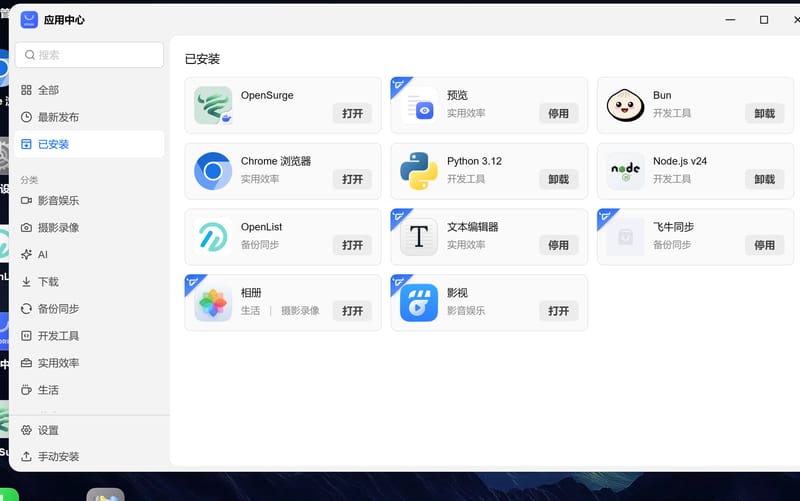This screenshot has width=800, height=501.
Task: Click the official badge on 预览 card
Action: coord(399,85)
